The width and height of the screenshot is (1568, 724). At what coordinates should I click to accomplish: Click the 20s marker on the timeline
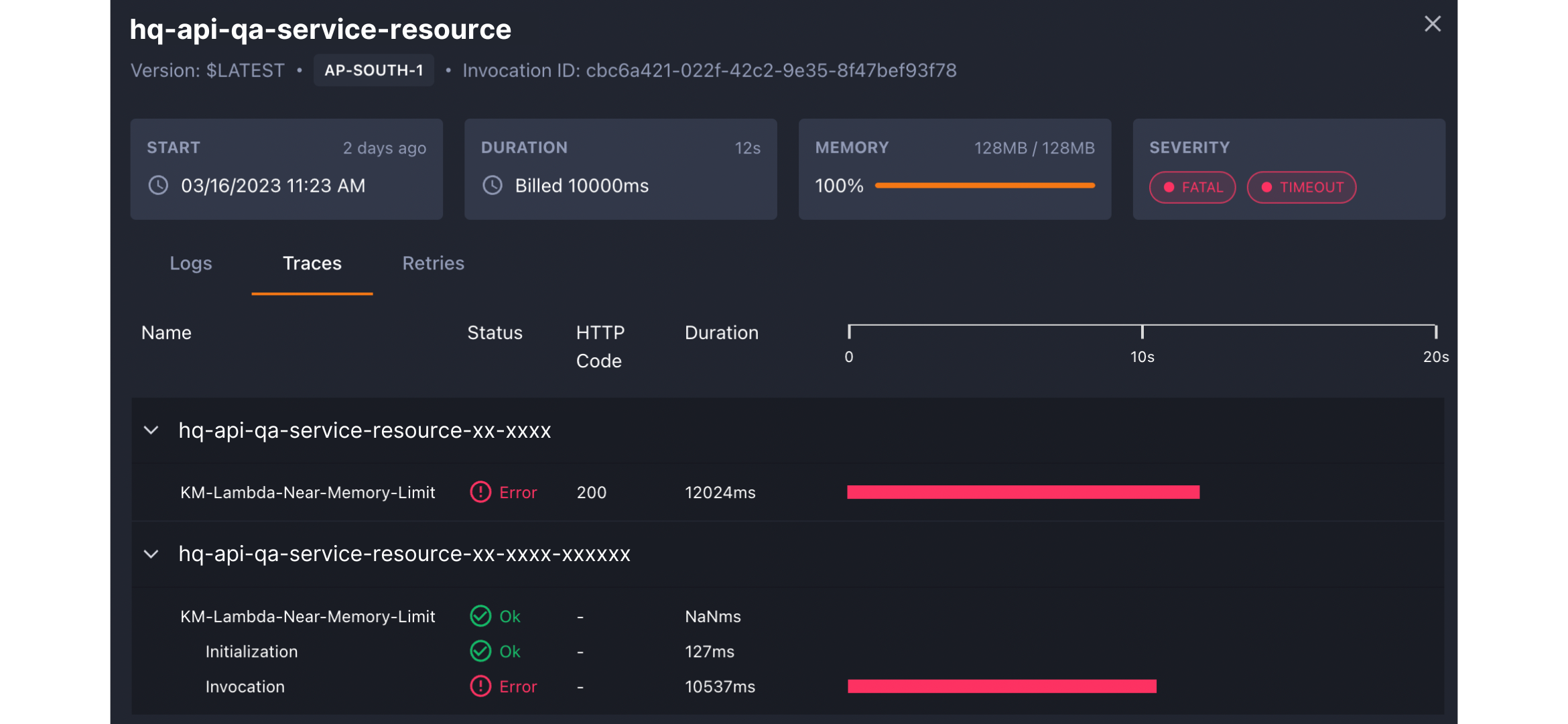click(1436, 357)
